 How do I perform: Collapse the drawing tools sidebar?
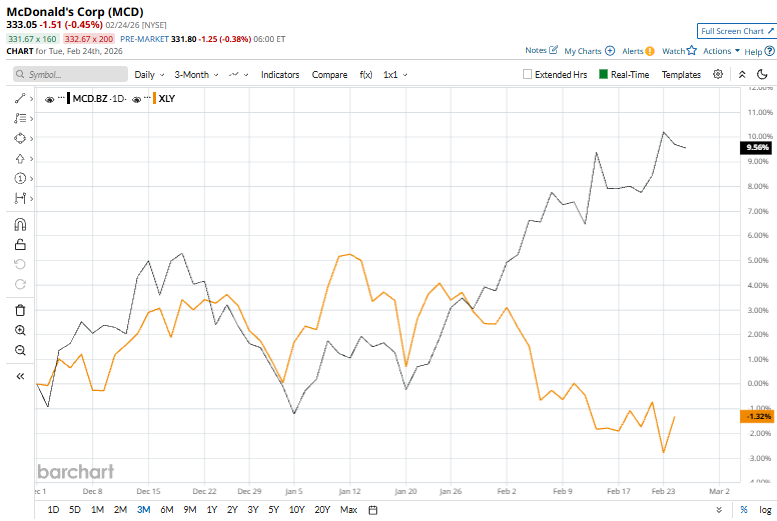pyautogui.click(x=20, y=376)
